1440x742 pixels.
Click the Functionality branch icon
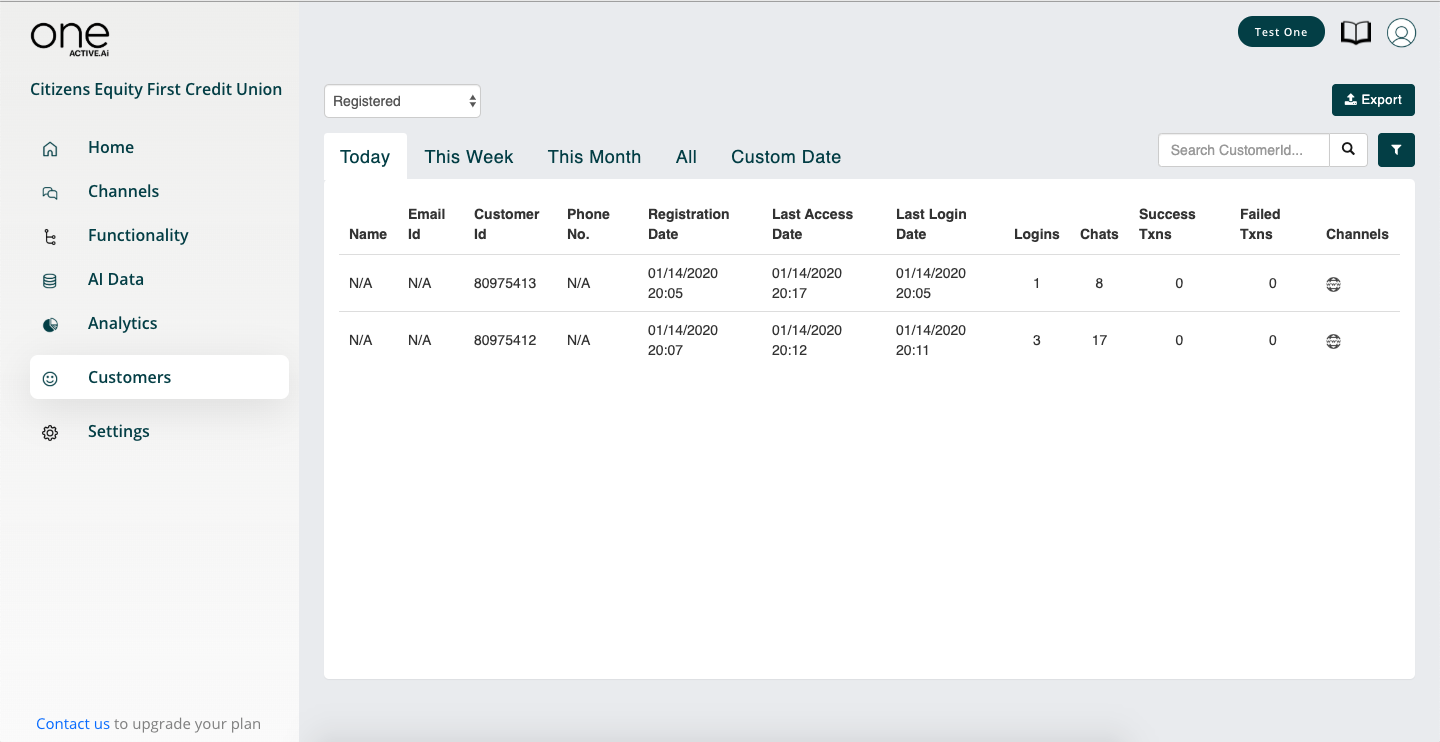click(50, 237)
